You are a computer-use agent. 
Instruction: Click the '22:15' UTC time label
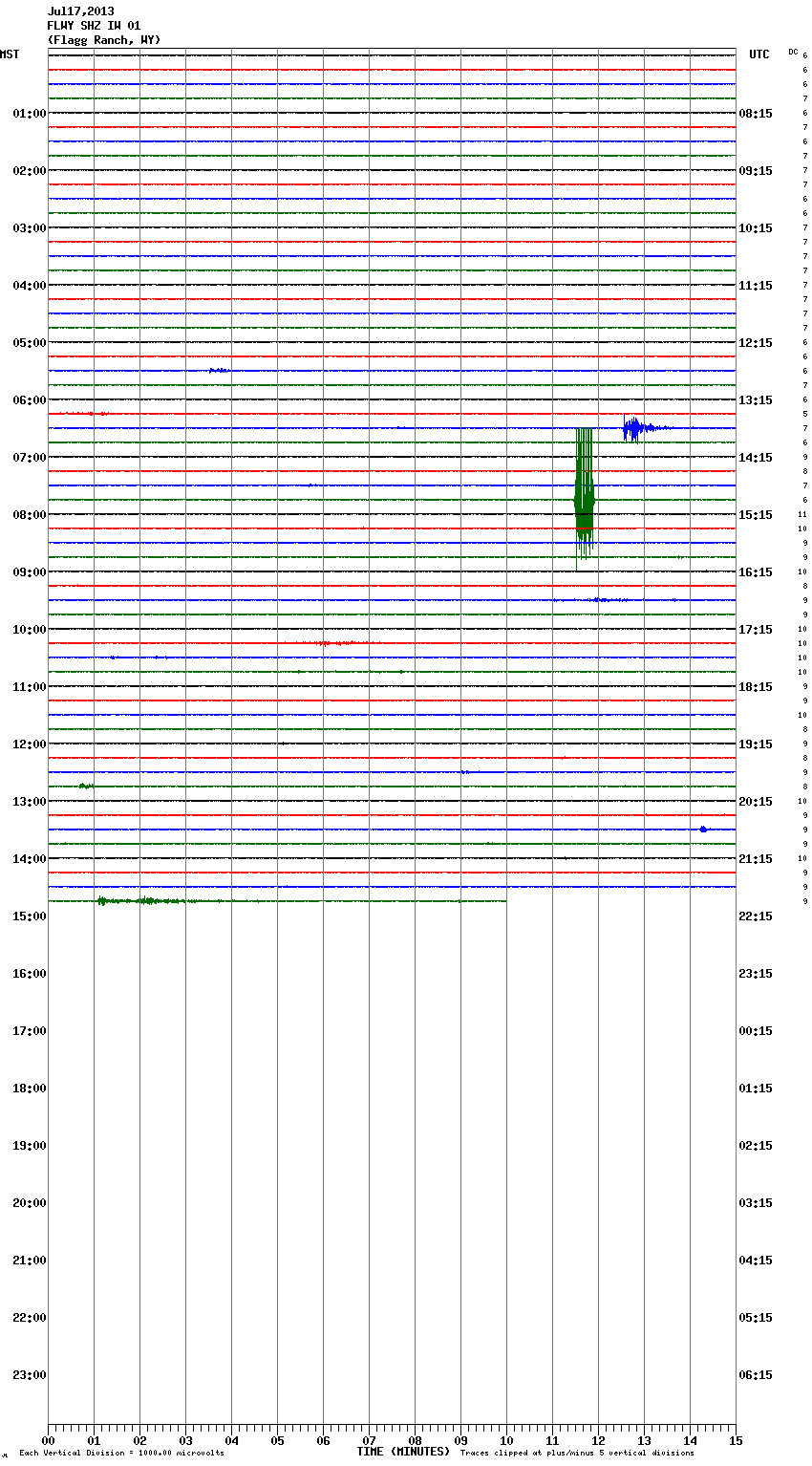(x=756, y=916)
